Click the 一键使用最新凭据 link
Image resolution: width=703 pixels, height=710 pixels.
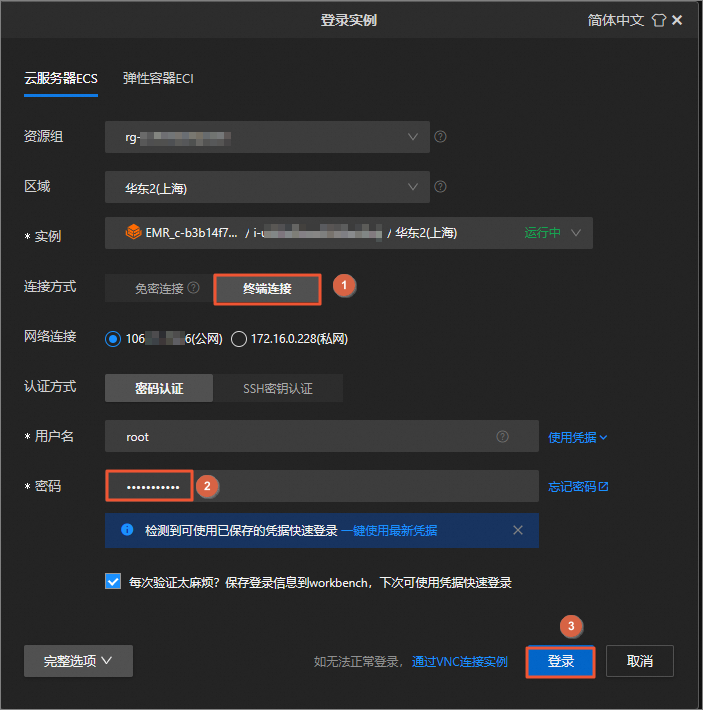tap(389, 530)
